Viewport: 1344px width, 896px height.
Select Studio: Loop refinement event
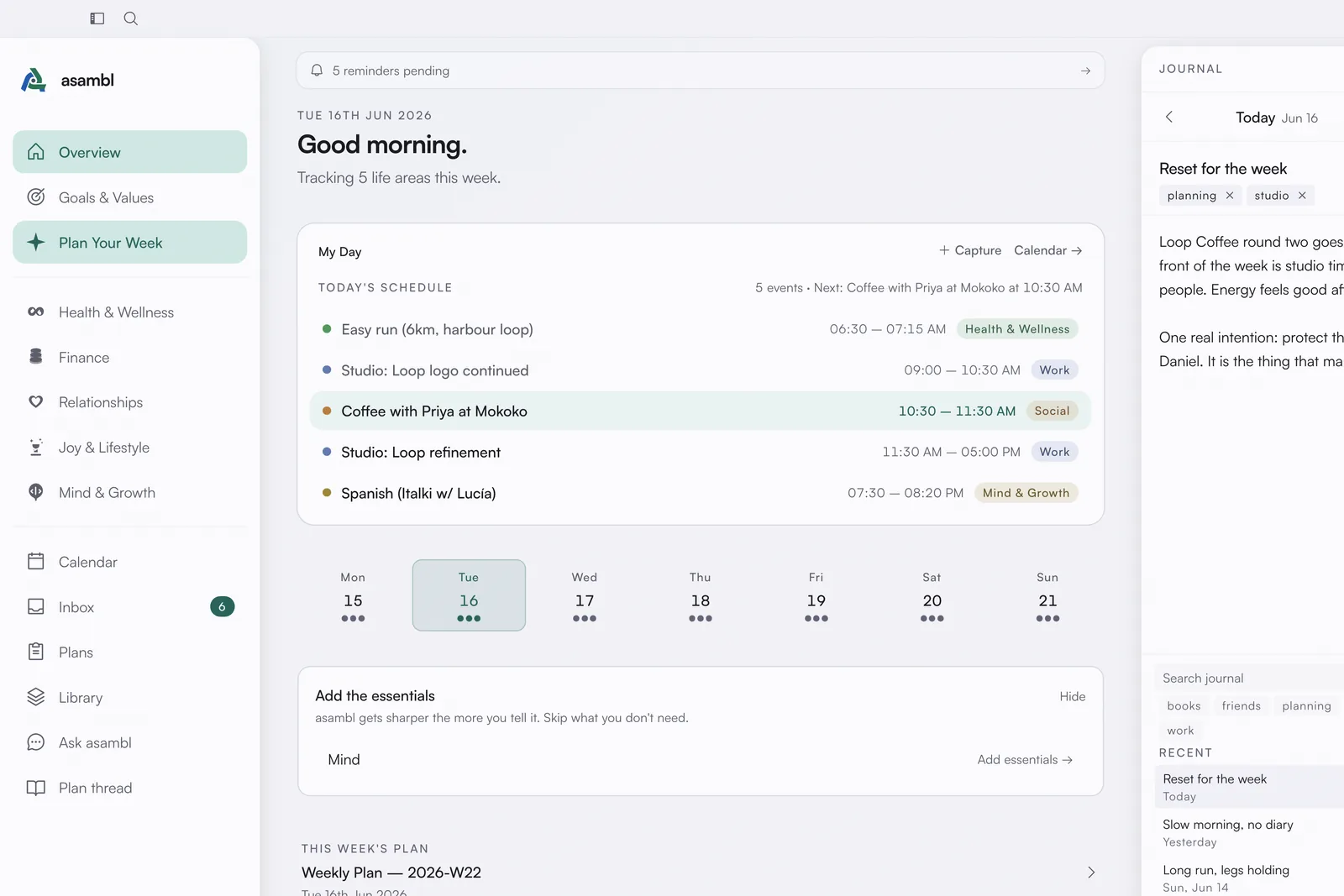coord(701,452)
